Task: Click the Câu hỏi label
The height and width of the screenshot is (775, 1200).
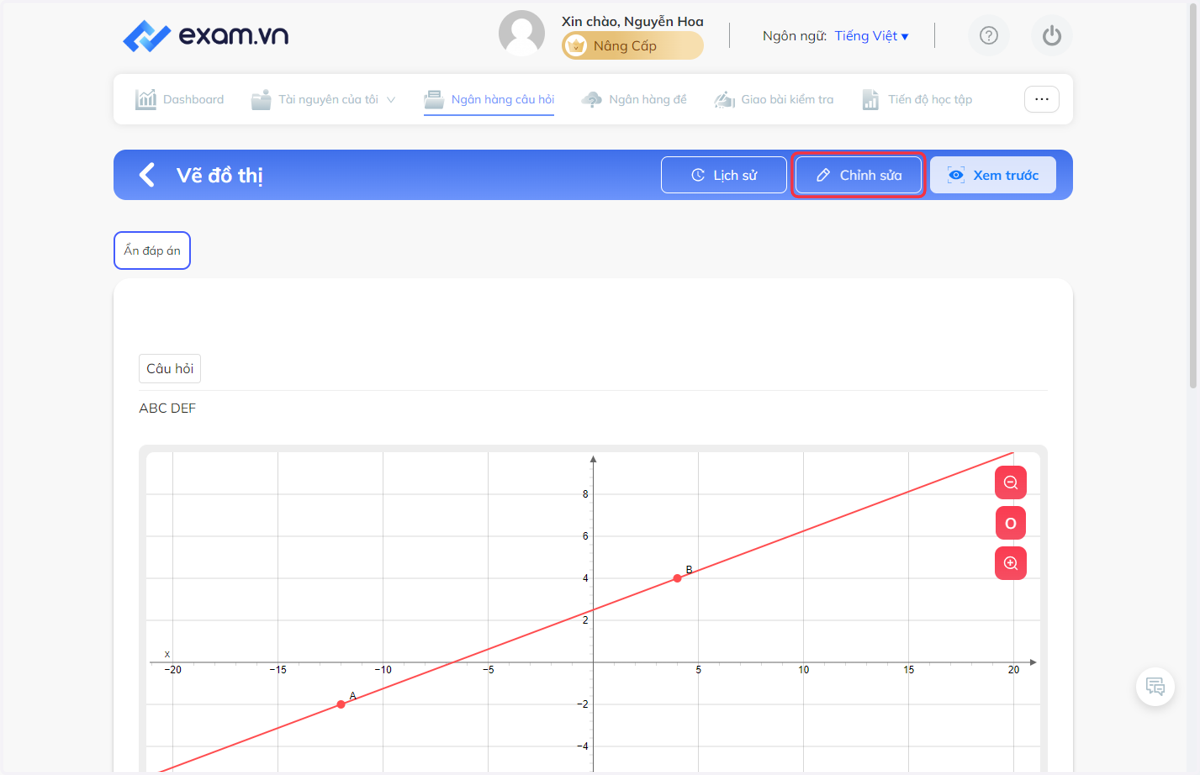Action: point(170,369)
